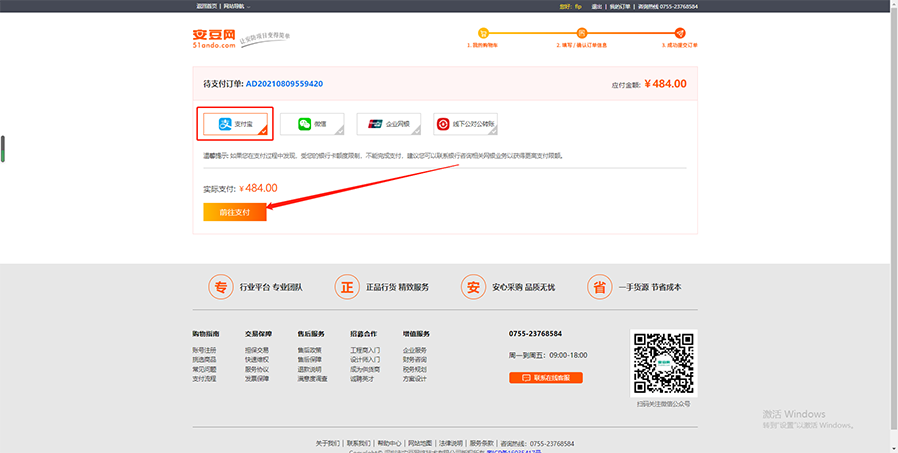This screenshot has height=453, width=898.
Task: Open 服务协议 footer link
Action: coord(257,369)
